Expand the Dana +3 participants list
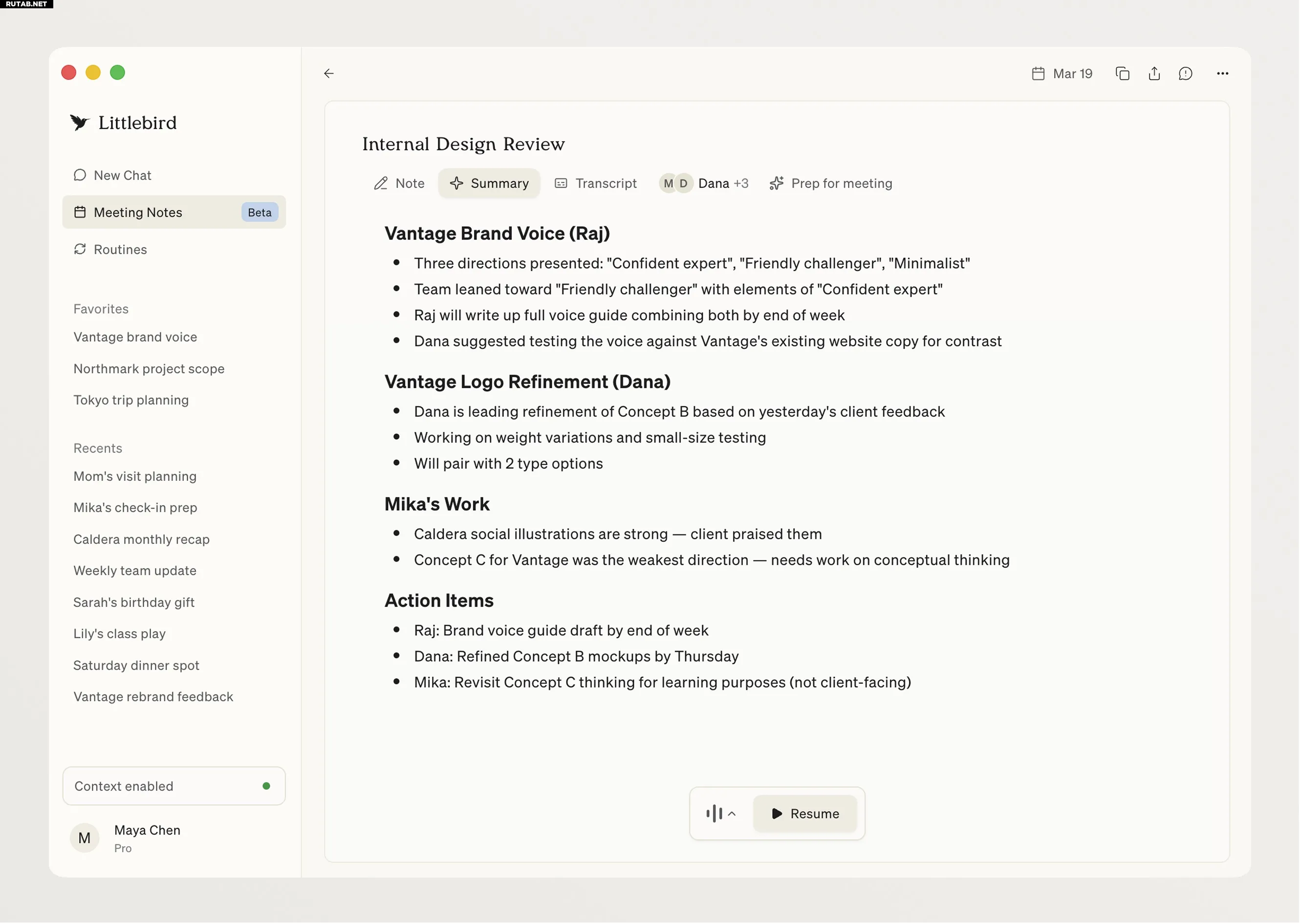This screenshot has height=924, width=1300. coord(704,183)
